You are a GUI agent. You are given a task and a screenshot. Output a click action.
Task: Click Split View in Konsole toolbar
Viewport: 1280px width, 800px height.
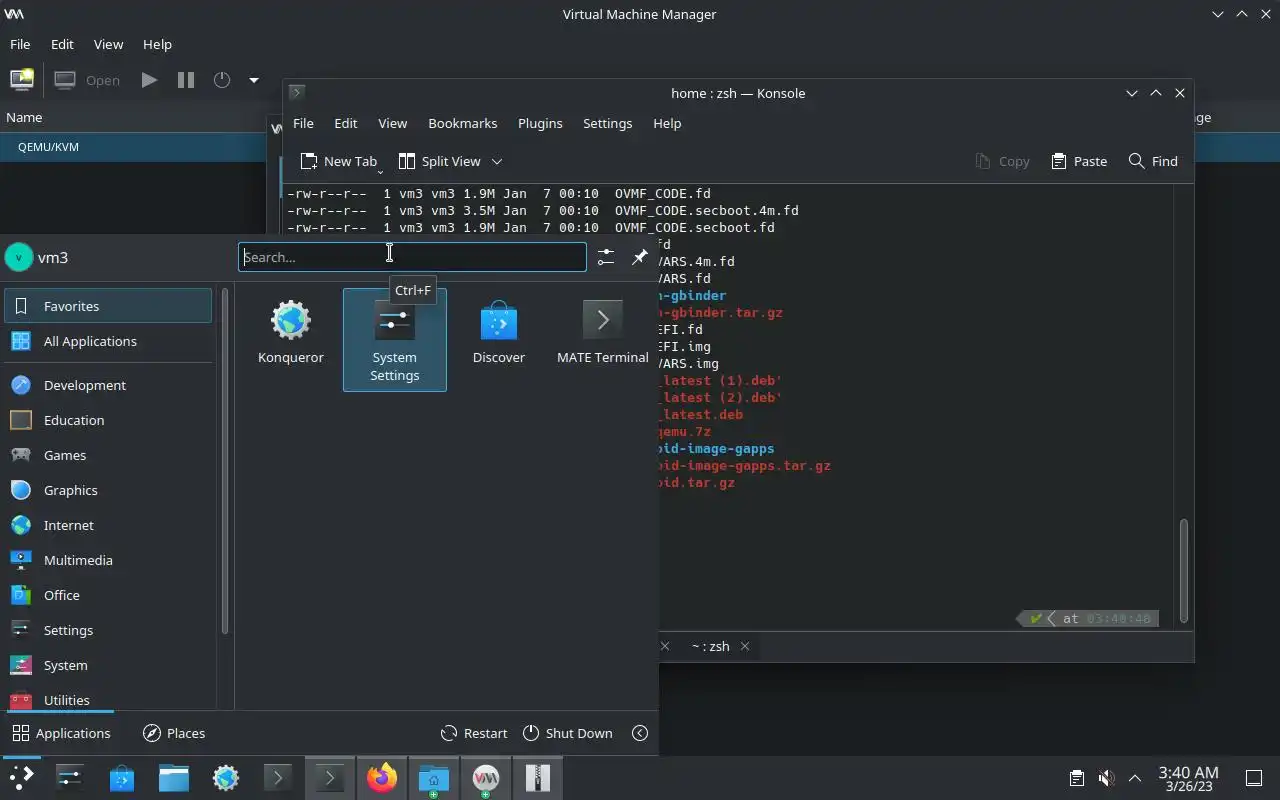(440, 161)
